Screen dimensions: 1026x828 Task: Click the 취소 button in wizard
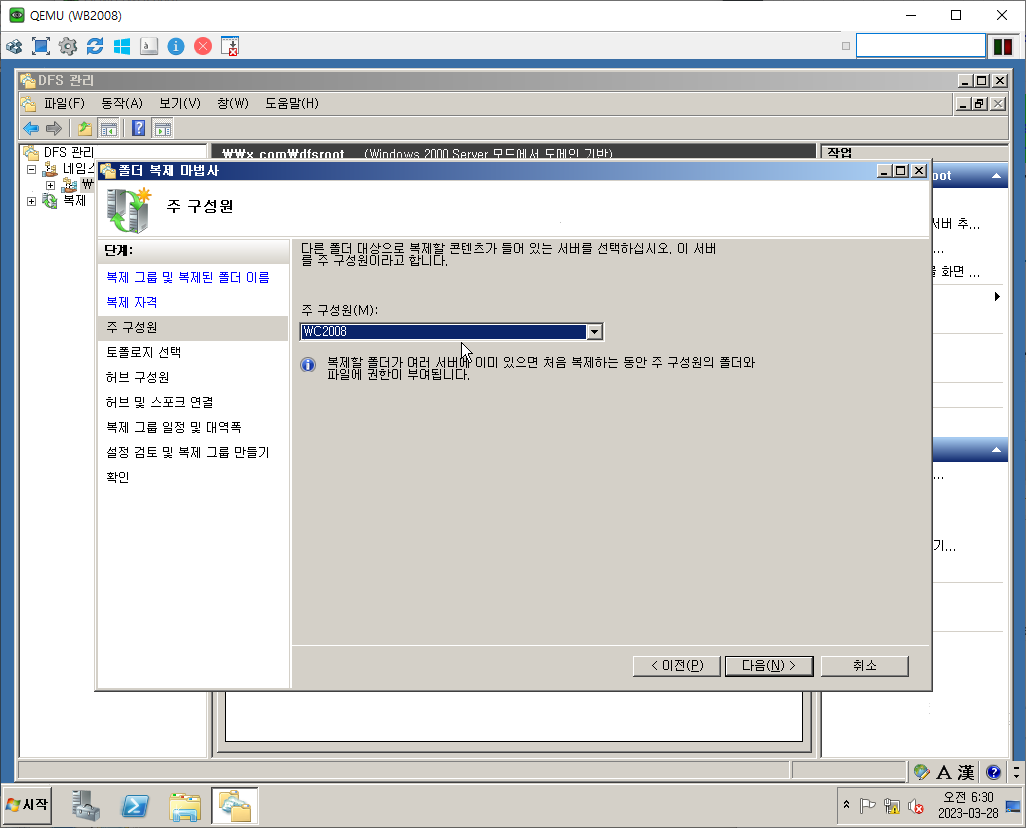(x=864, y=666)
